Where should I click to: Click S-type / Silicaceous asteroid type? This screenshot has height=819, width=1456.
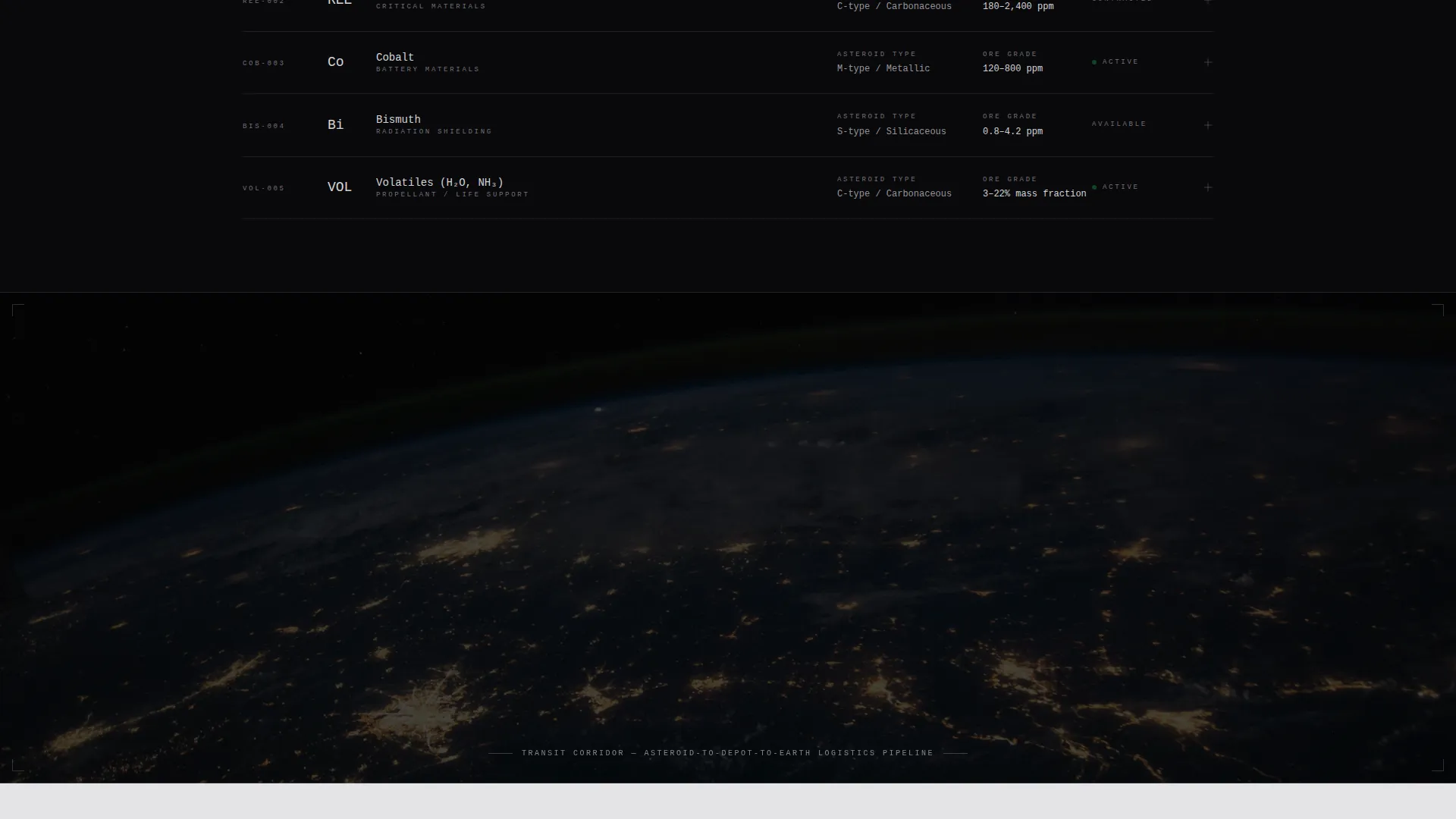[892, 132]
